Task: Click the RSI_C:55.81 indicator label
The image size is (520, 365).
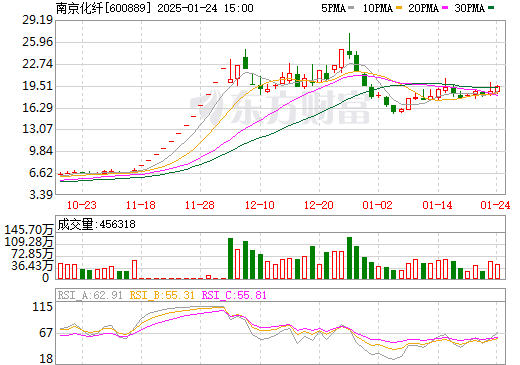Action: [234, 295]
